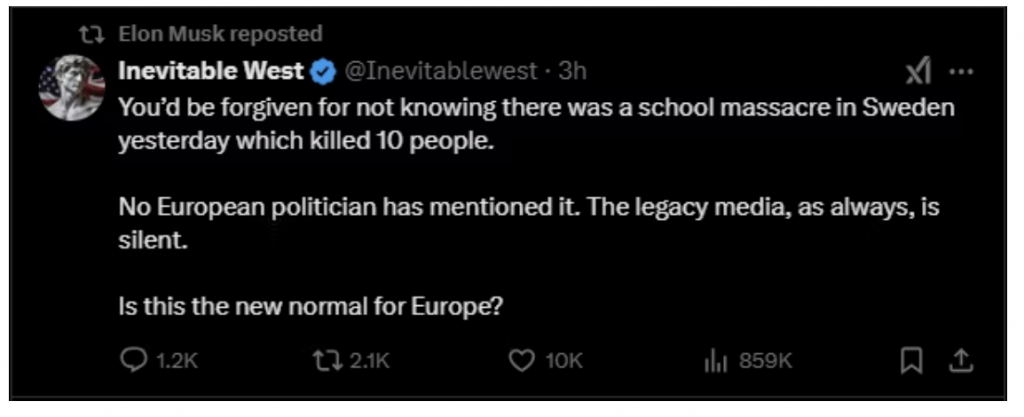Click the blue verified badge

(x=323, y=72)
